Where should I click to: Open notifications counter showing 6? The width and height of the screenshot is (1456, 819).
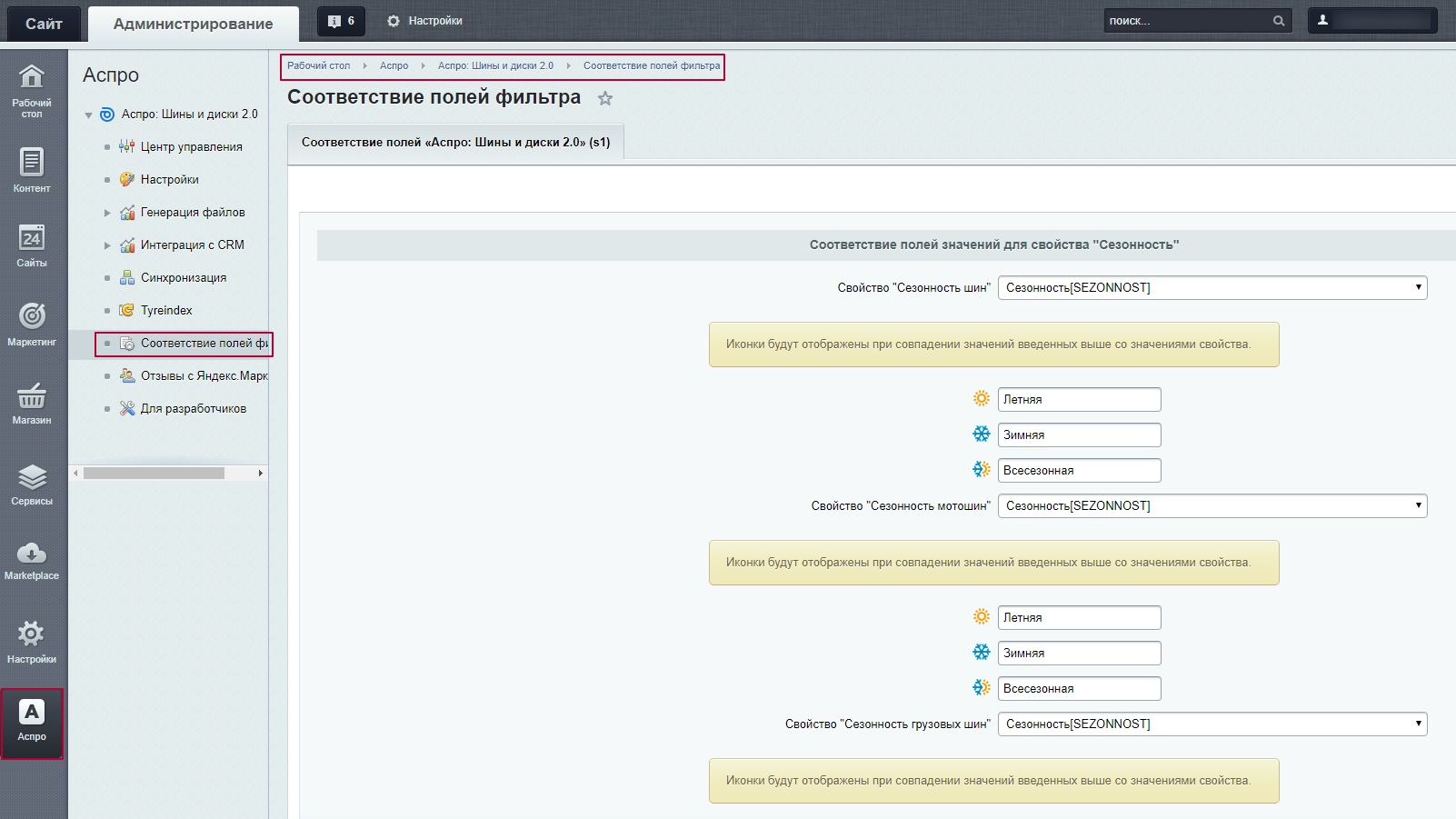341,21
